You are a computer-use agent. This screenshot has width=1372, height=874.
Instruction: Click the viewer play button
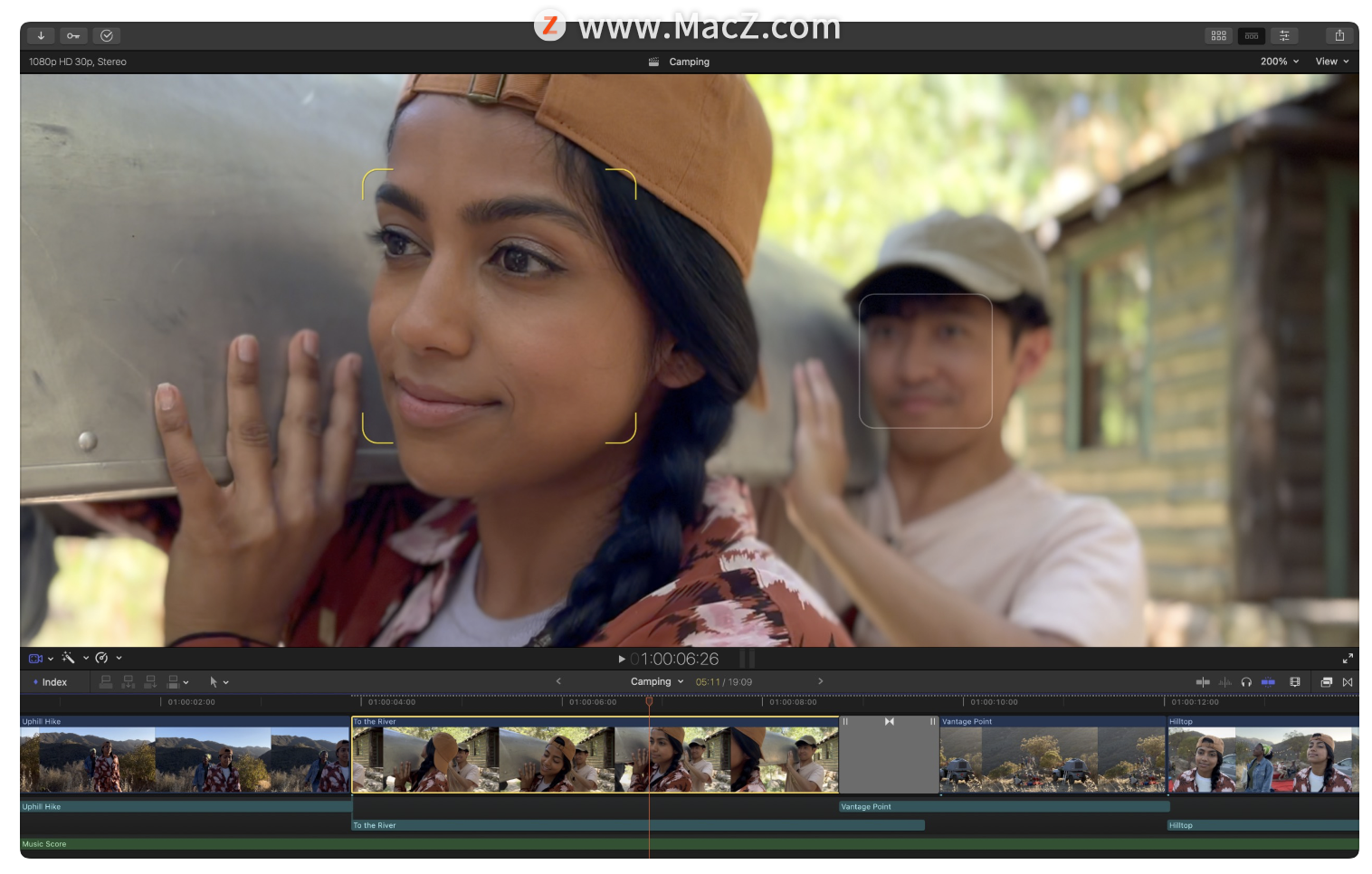click(x=622, y=659)
